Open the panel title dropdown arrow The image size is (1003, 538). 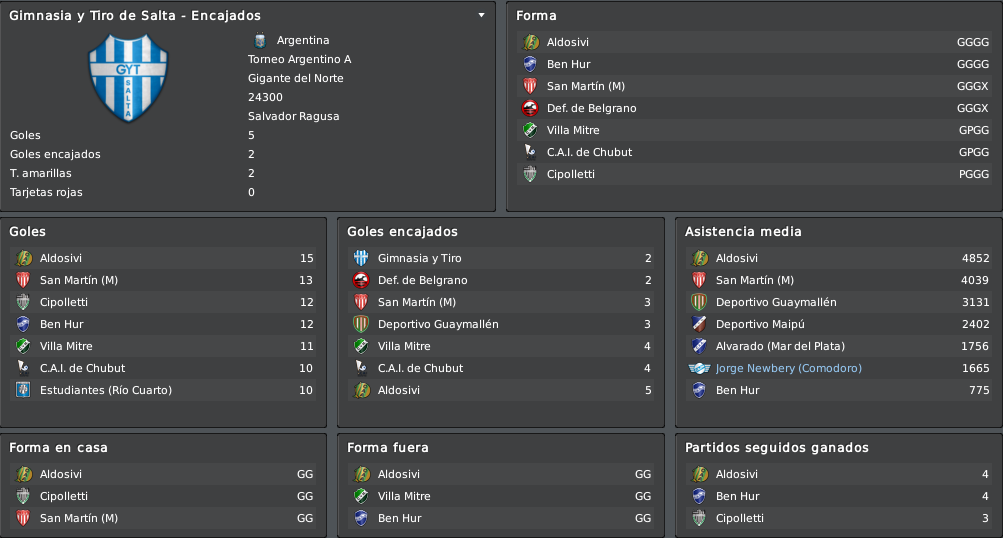tap(481, 15)
